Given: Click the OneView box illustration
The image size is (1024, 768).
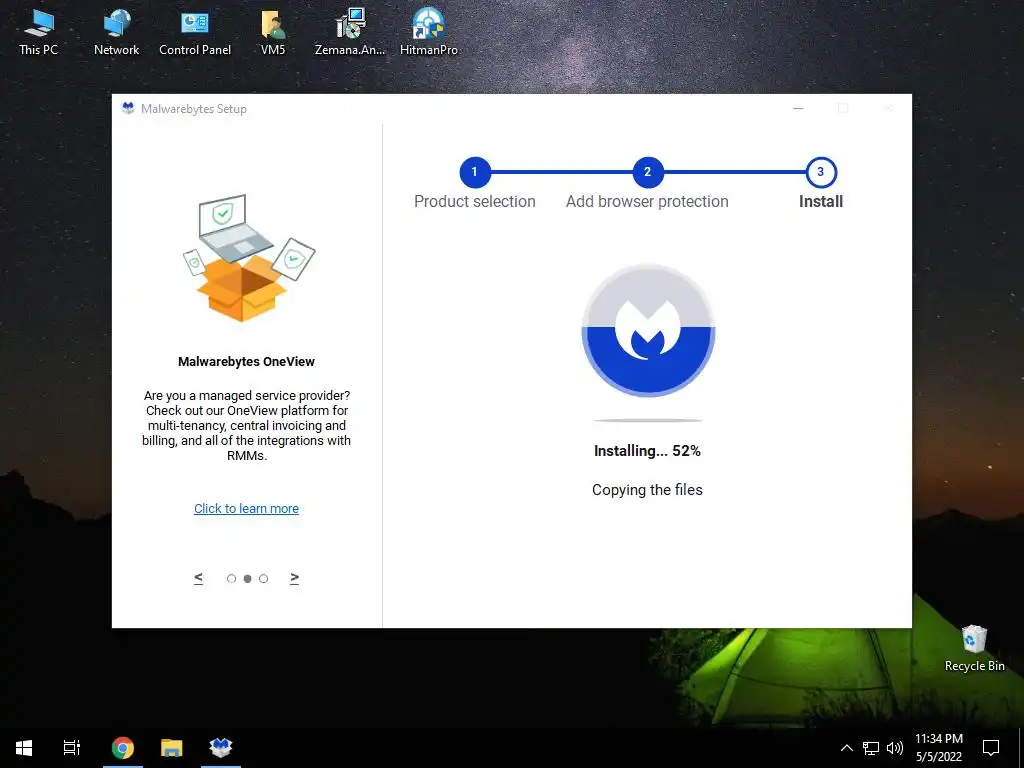Looking at the screenshot, I should [248, 258].
